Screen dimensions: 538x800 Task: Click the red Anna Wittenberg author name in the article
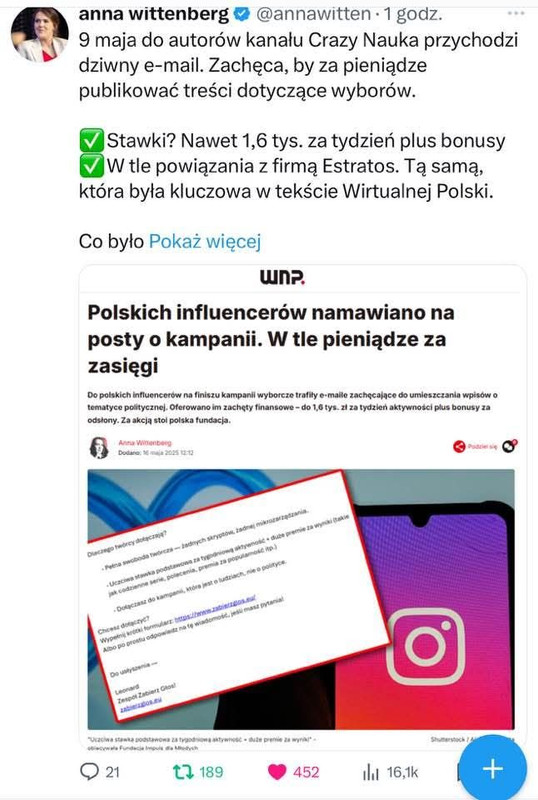(x=145, y=443)
